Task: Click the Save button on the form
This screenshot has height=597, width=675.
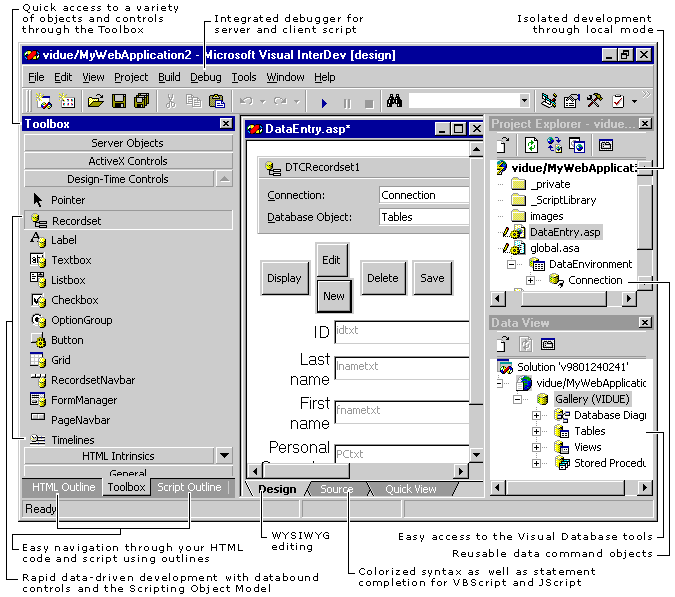Action: point(432,278)
